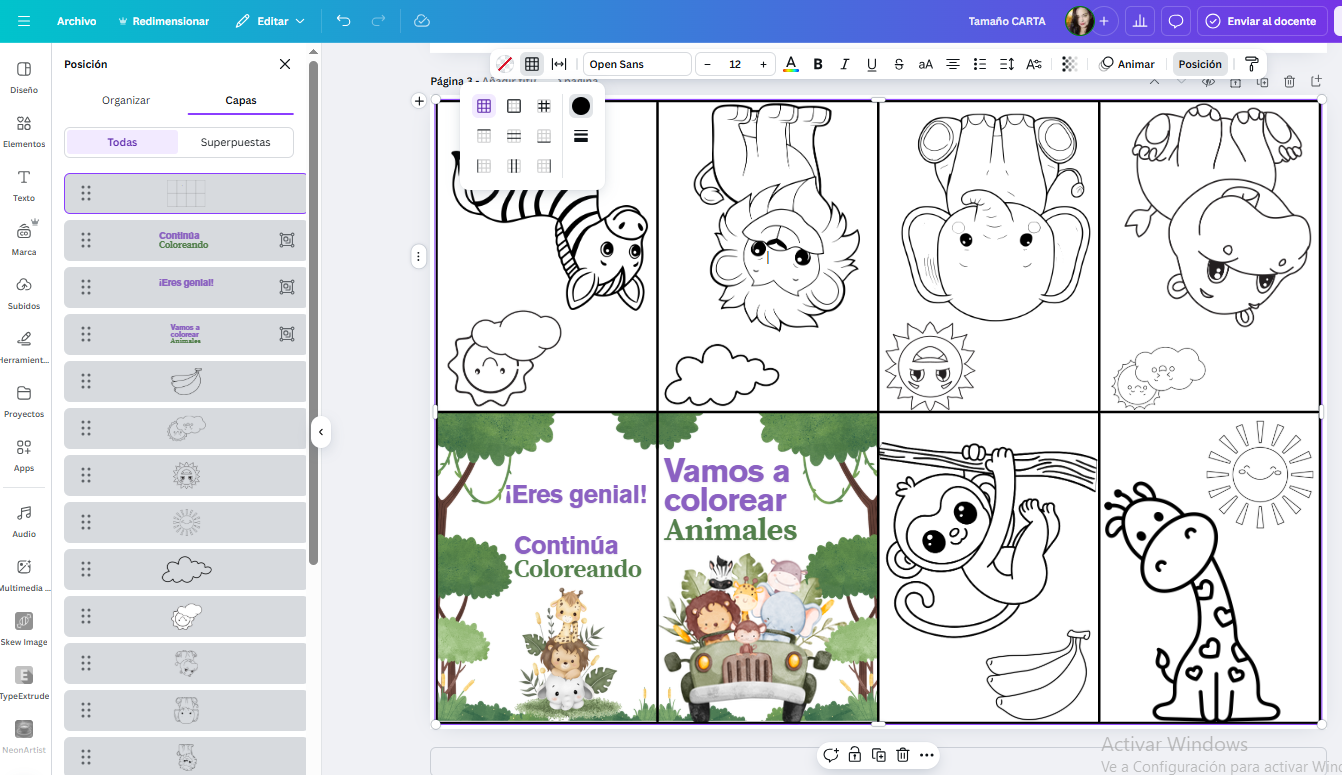This screenshot has width=1342, height=775.
Task: Toggle the table borders toolbar button
Action: coord(532,64)
